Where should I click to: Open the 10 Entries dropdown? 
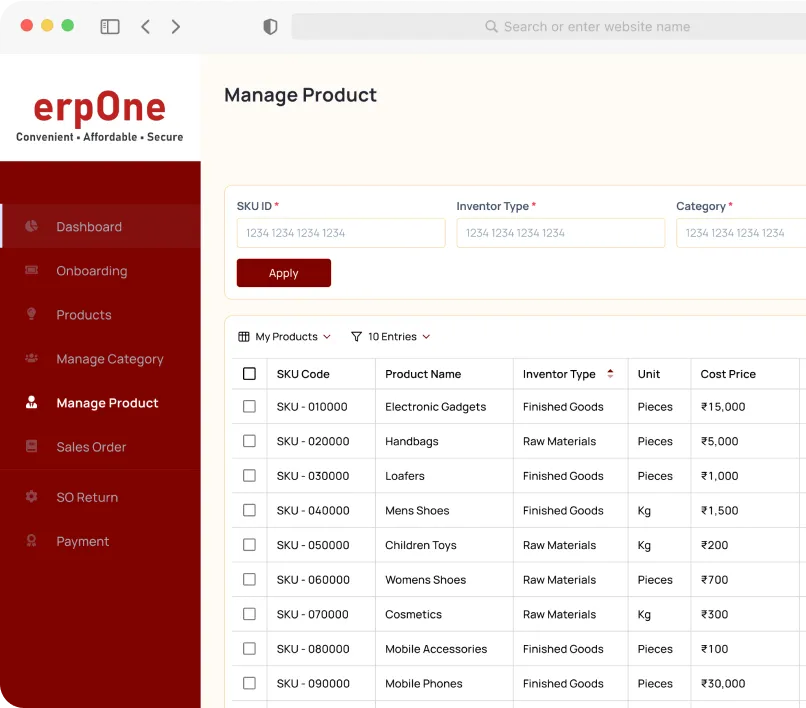click(391, 337)
